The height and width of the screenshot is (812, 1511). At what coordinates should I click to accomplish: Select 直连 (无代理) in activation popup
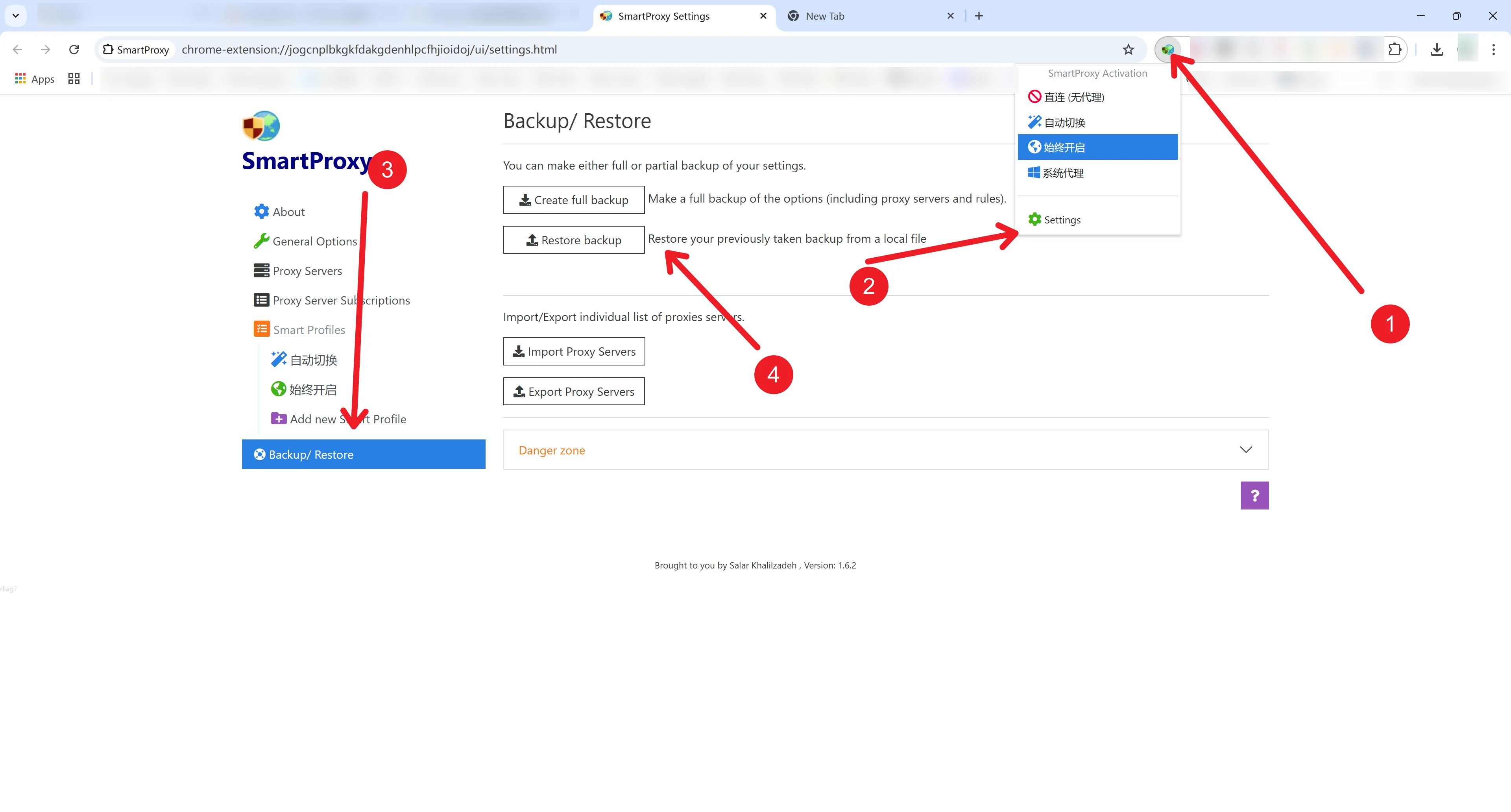tap(1097, 97)
